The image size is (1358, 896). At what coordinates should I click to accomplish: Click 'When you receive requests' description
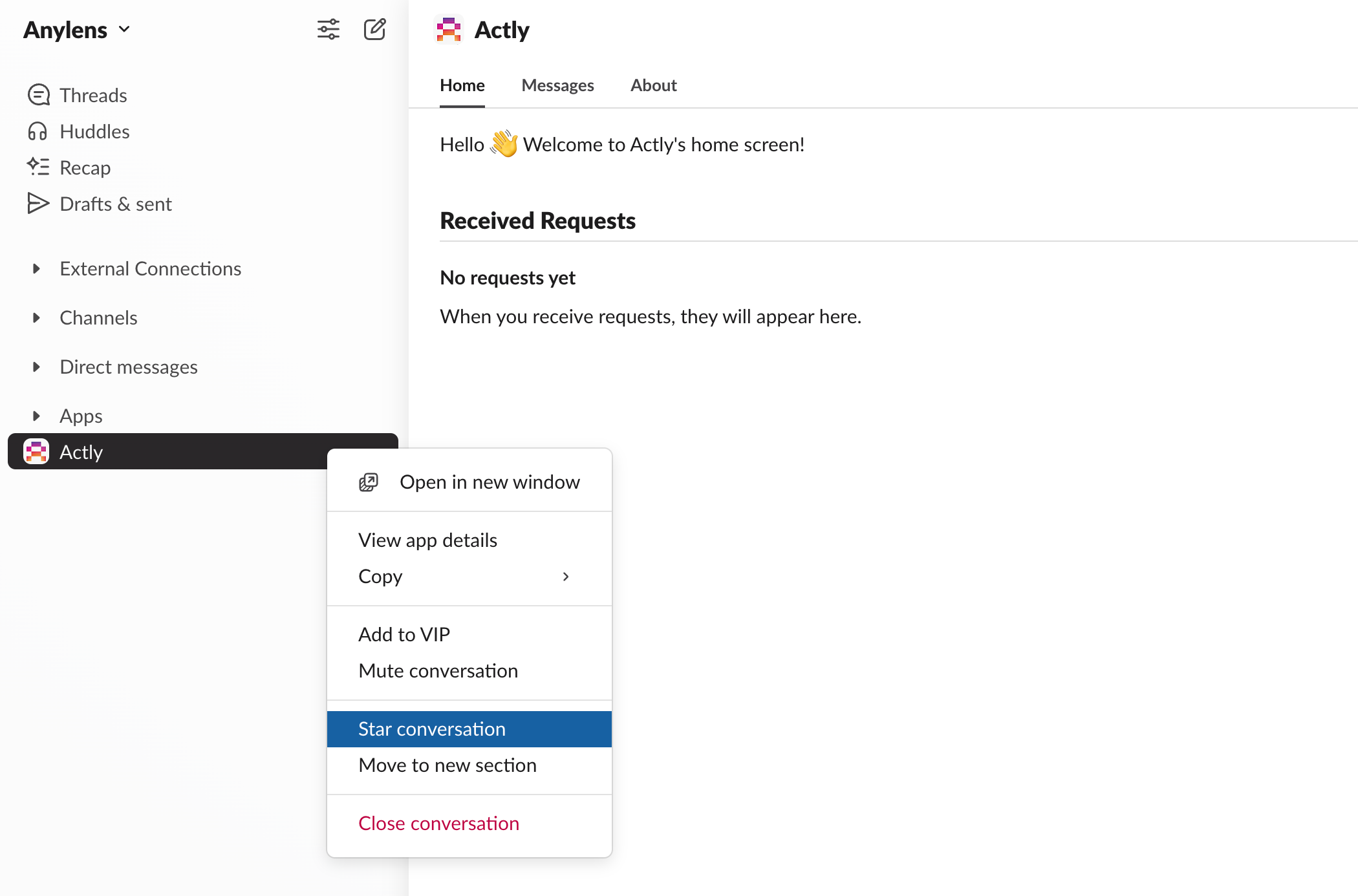(x=651, y=316)
